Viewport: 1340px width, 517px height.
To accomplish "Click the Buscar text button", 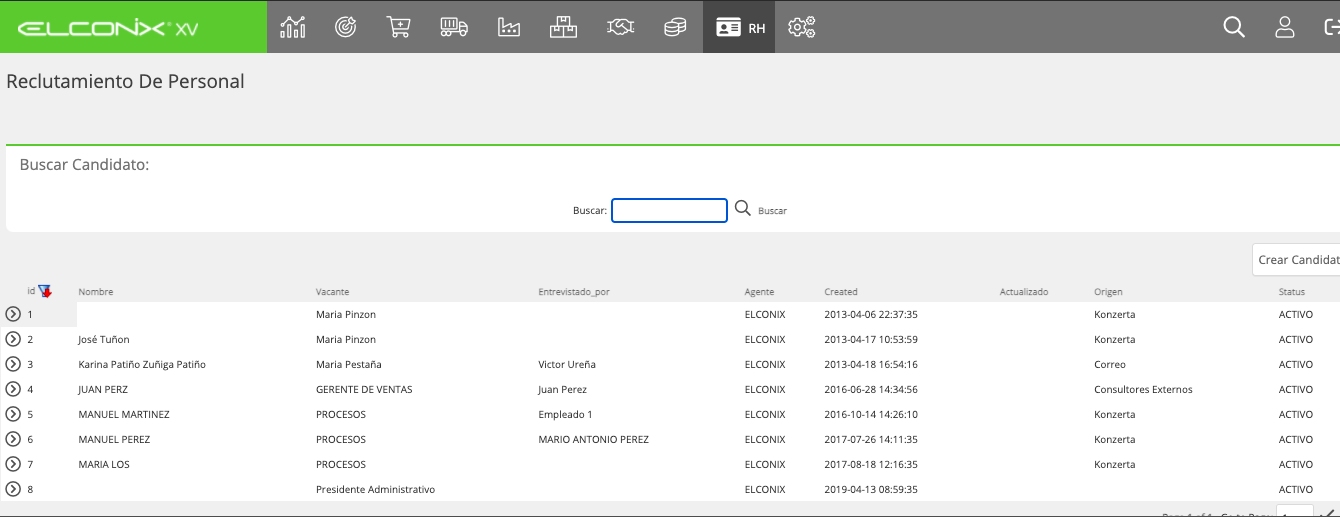I will click(772, 211).
